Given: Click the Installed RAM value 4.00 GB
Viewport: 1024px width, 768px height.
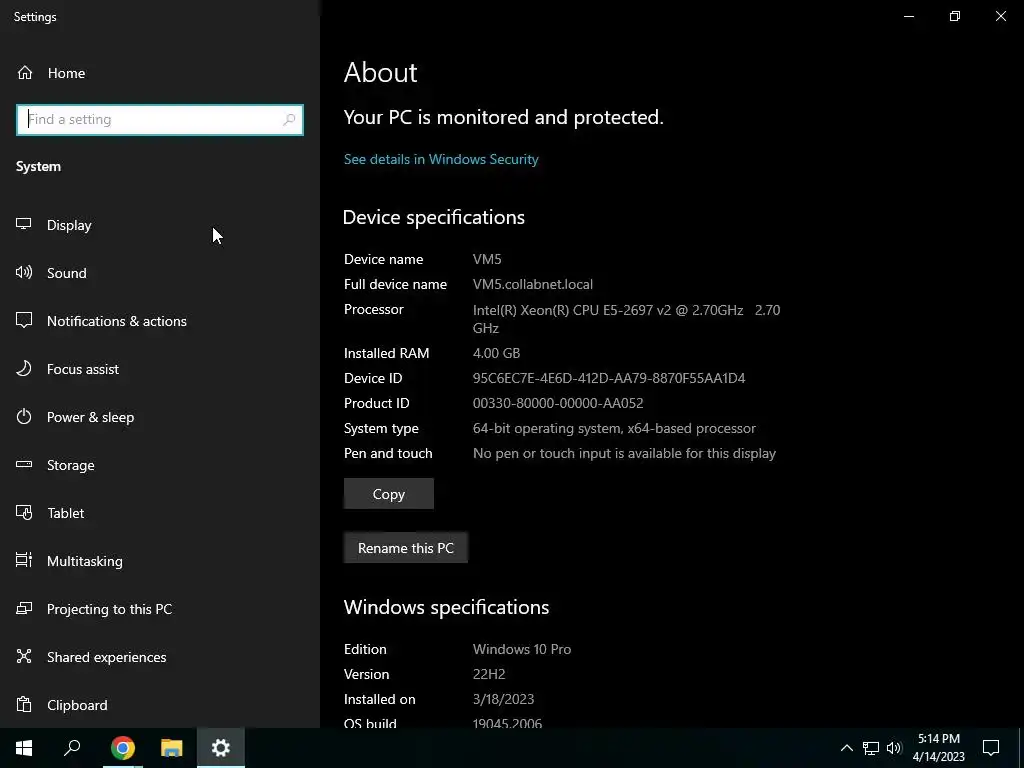Looking at the screenshot, I should point(496,353).
